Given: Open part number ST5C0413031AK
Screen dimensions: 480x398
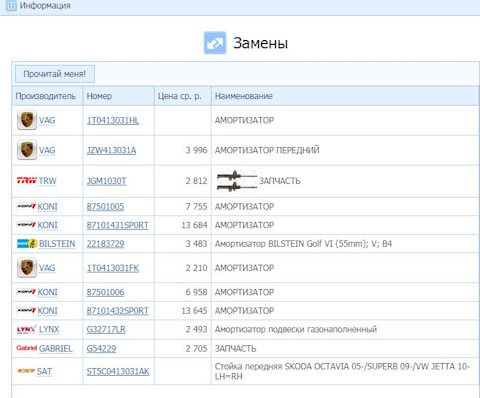Looking at the screenshot, I should [x=118, y=371].
